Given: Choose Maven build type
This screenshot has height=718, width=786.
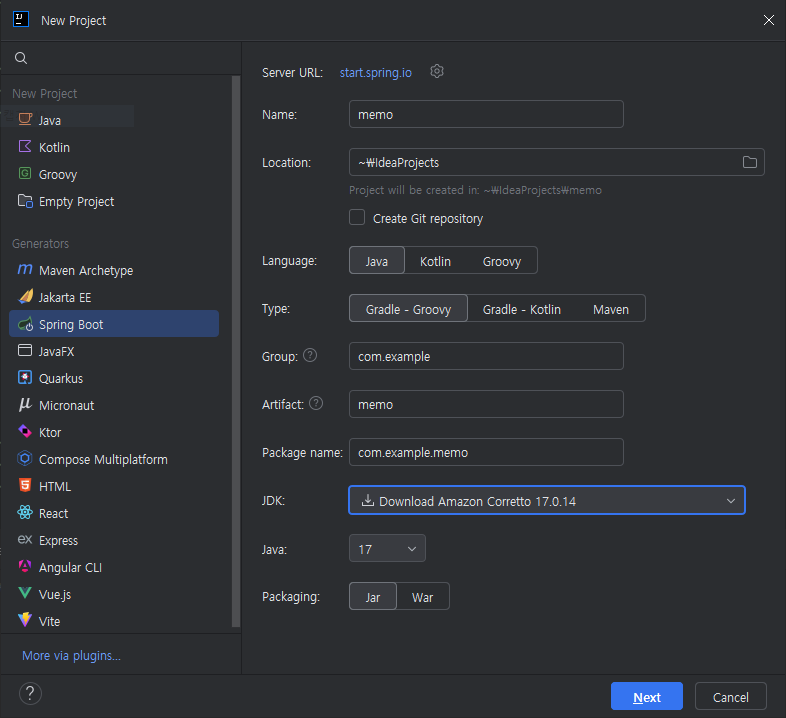Looking at the screenshot, I should (611, 309).
